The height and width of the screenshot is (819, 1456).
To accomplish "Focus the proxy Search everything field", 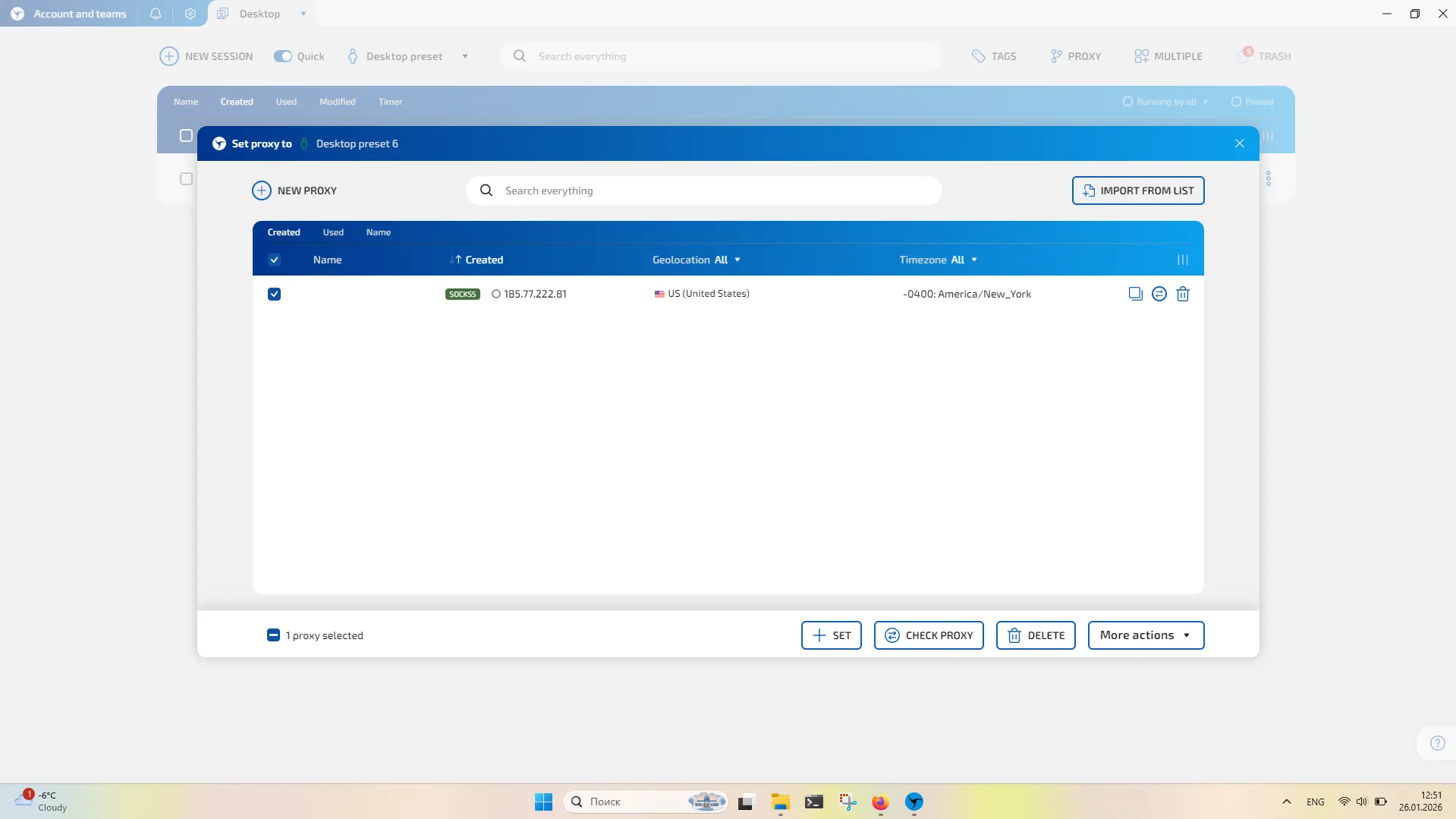I will point(704,191).
